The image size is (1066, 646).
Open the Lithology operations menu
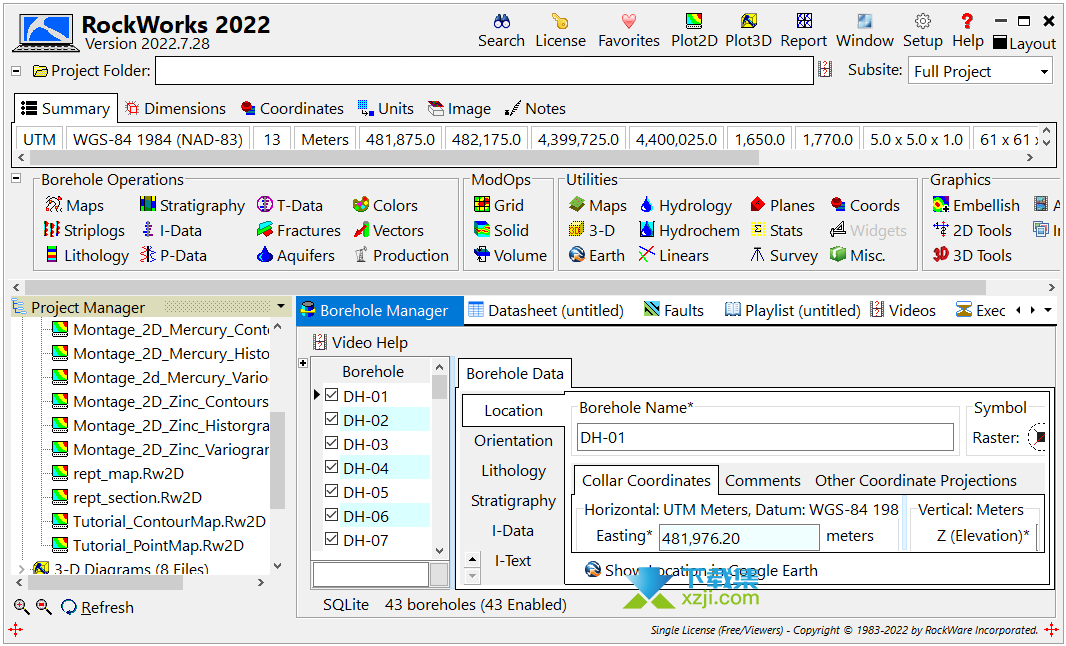point(86,256)
